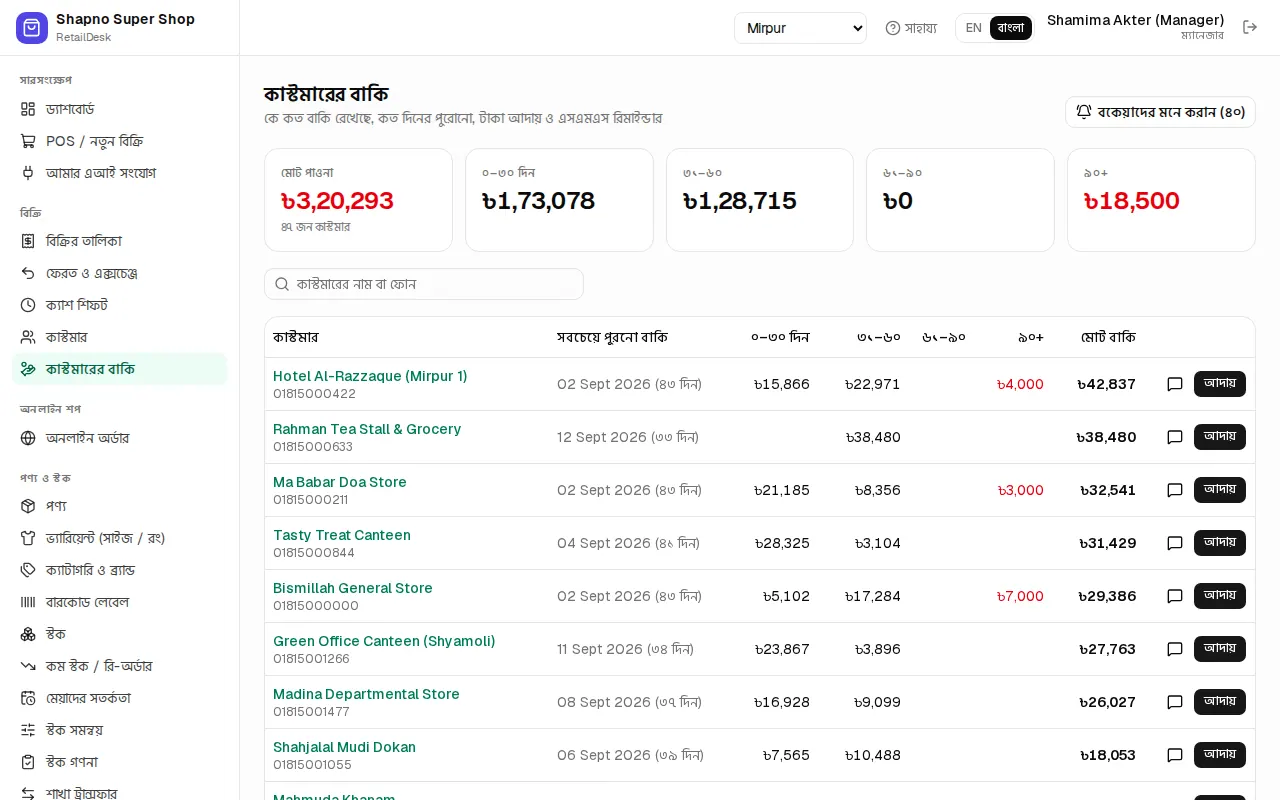
Task: Click the মোট বাকি column header
Action: (x=1108, y=337)
